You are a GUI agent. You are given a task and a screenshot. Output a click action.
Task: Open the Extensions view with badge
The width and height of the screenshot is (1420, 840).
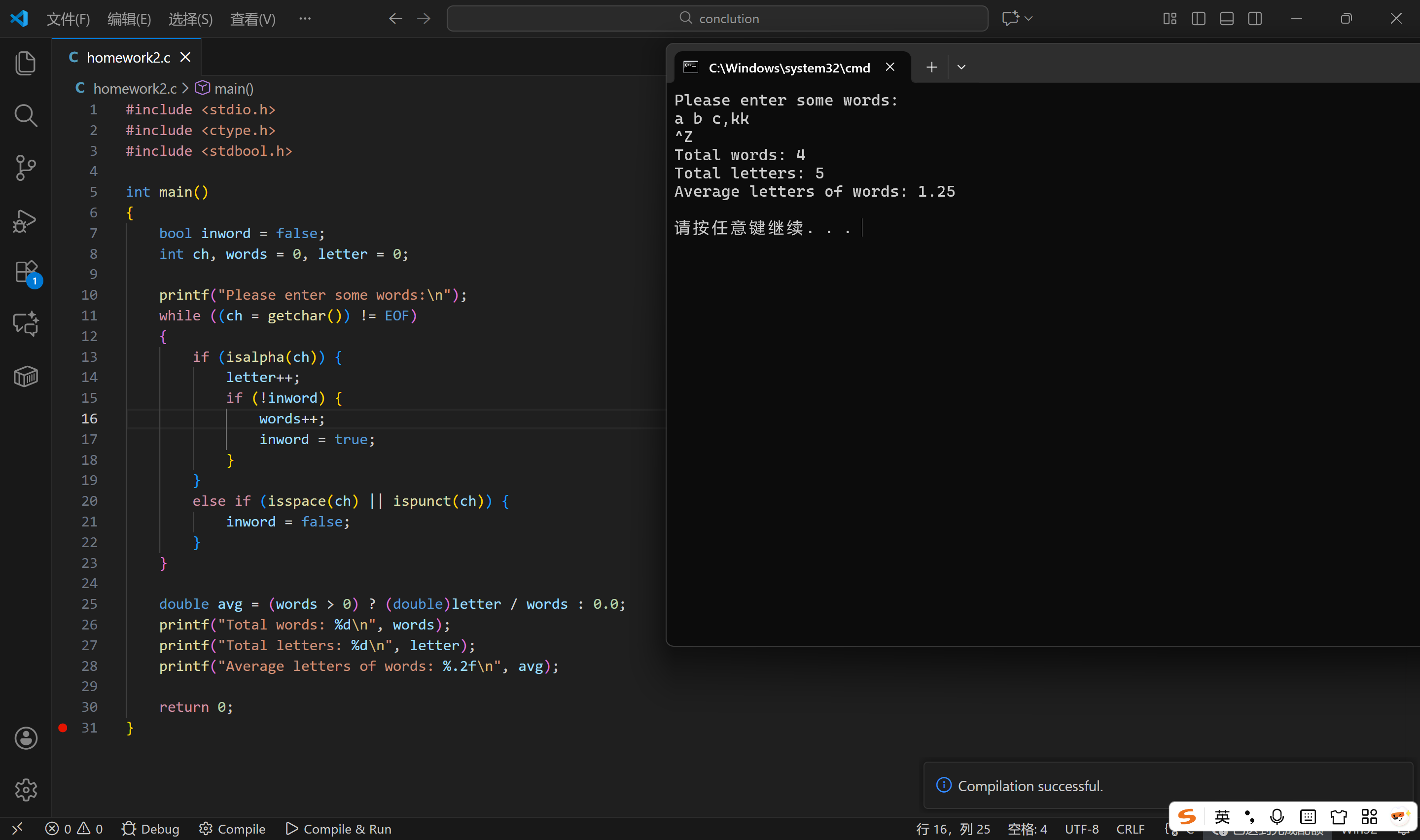pyautogui.click(x=26, y=272)
